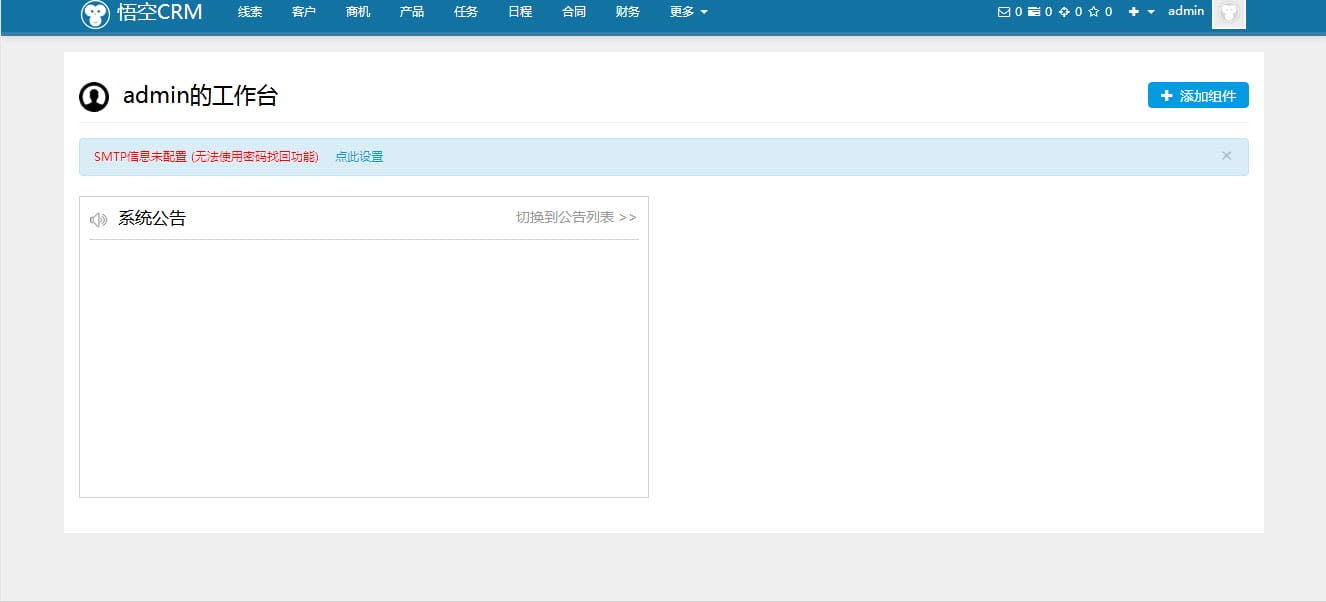1326x602 pixels.
Task: Open the messages envelope icon
Action: click(x=1003, y=11)
